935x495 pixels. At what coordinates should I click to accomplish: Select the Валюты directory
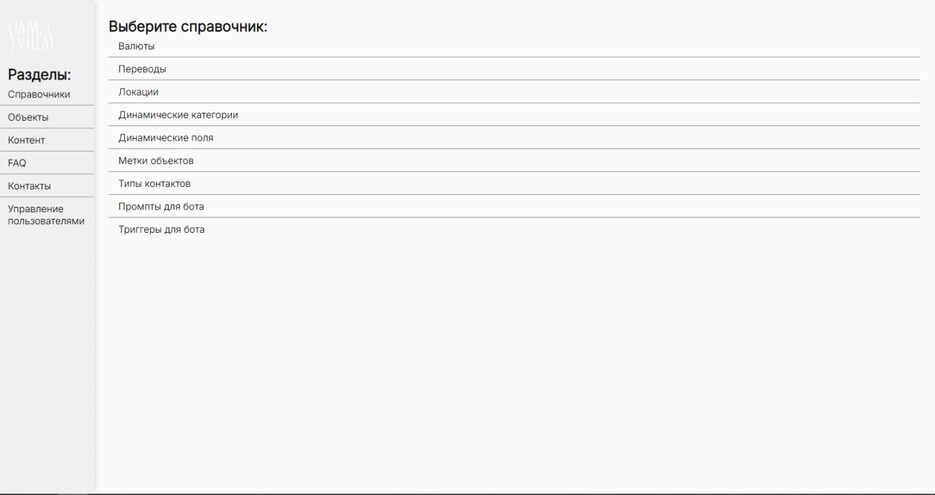click(x=137, y=46)
